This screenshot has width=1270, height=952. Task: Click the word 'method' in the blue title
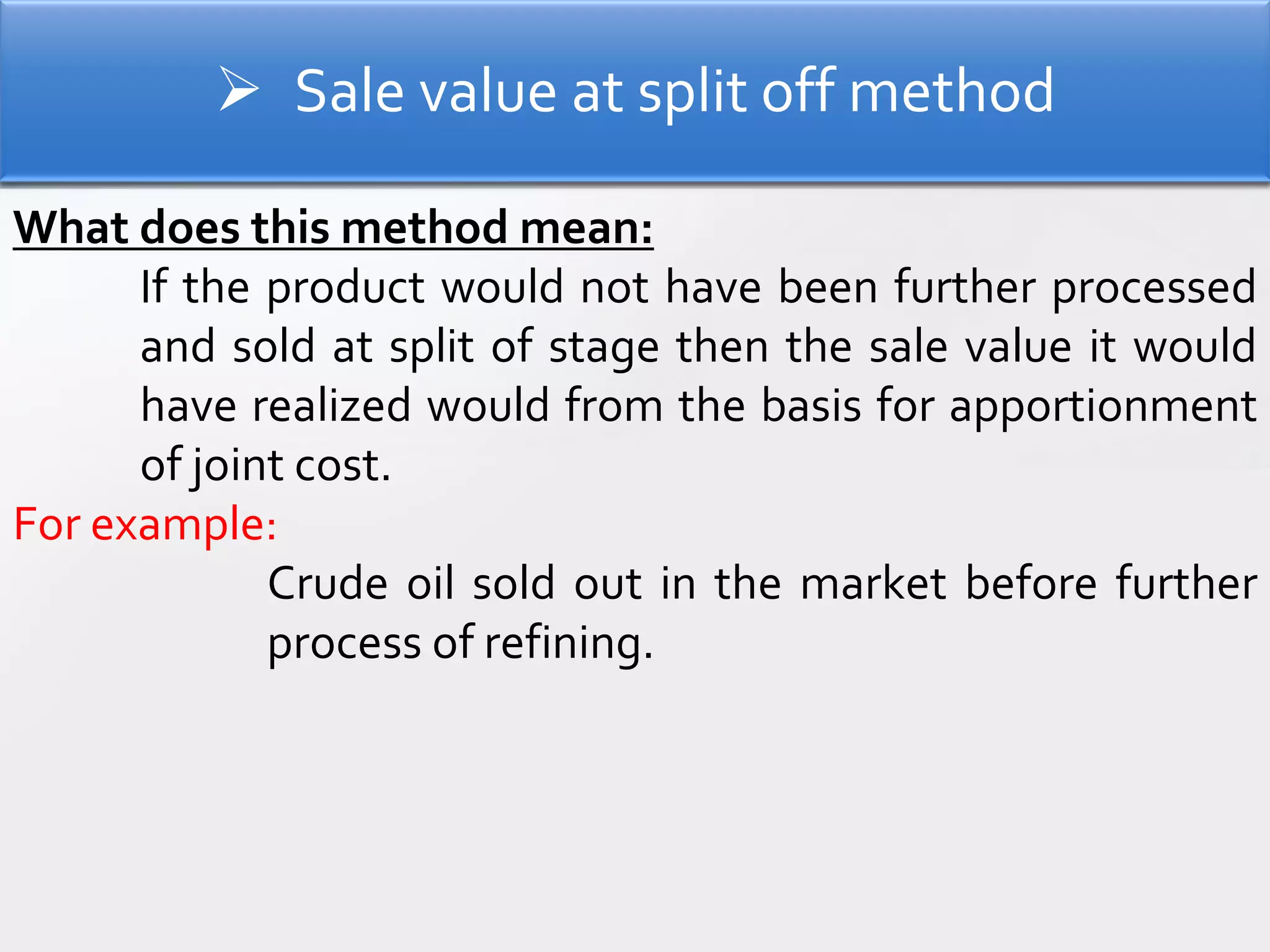click(951, 90)
